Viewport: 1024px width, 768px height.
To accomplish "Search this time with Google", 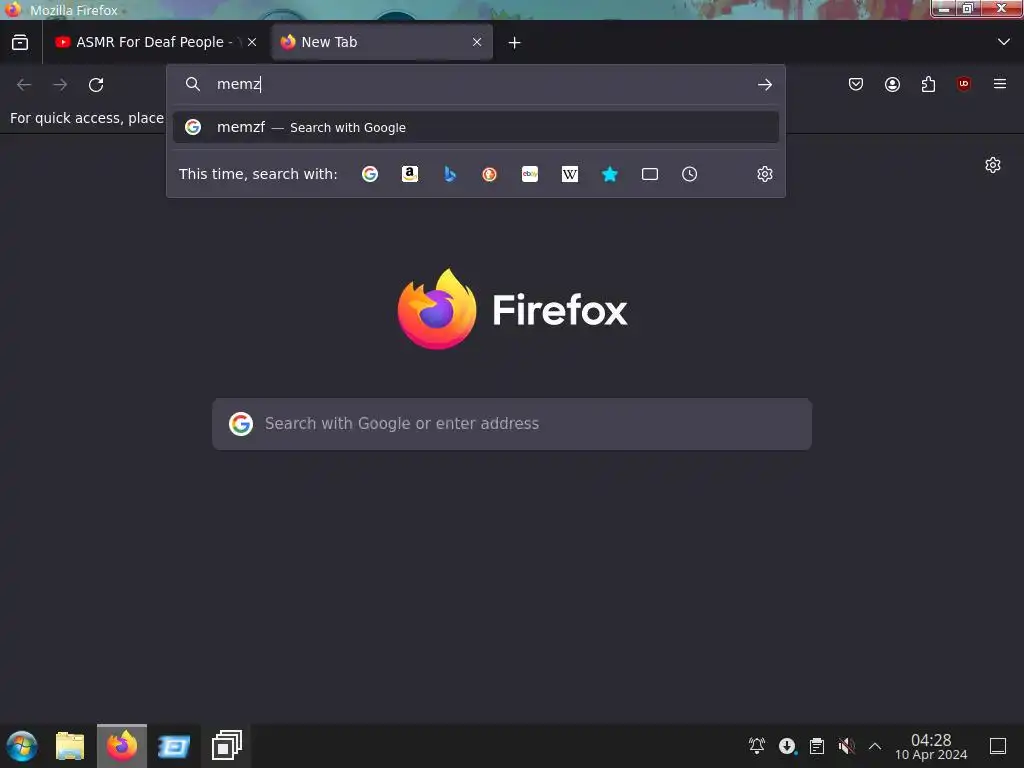I will click(370, 174).
